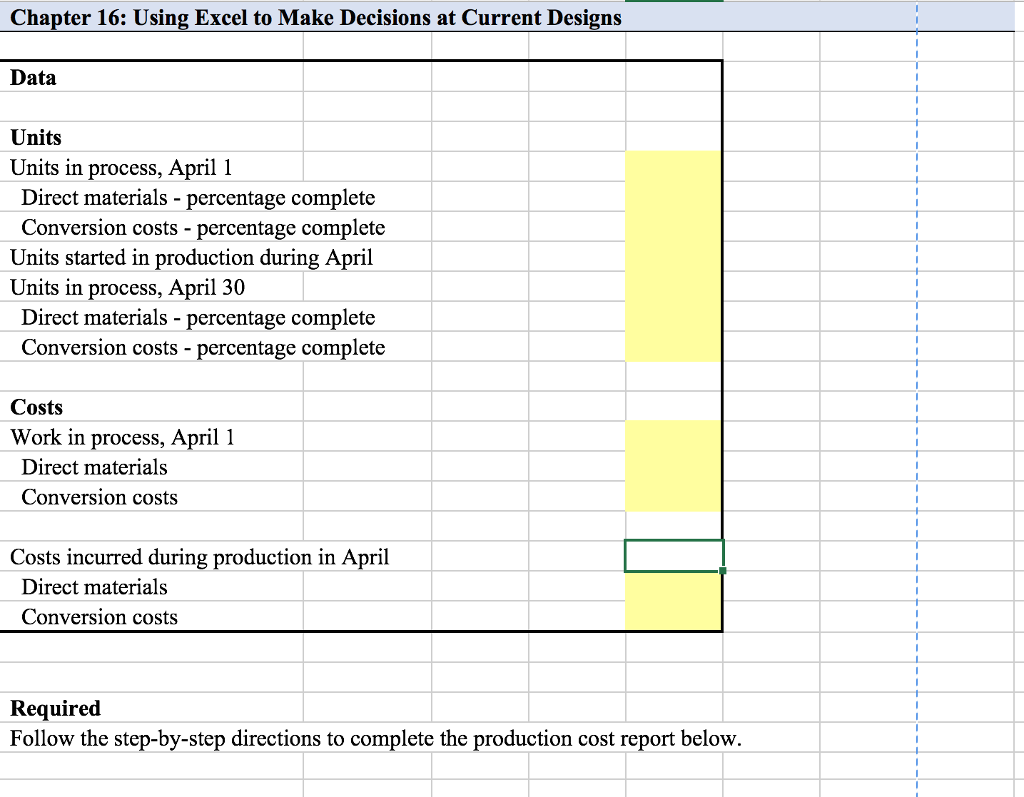This screenshot has width=1024, height=797.
Task: Select the chapter title cell
Action: [x=316, y=18]
